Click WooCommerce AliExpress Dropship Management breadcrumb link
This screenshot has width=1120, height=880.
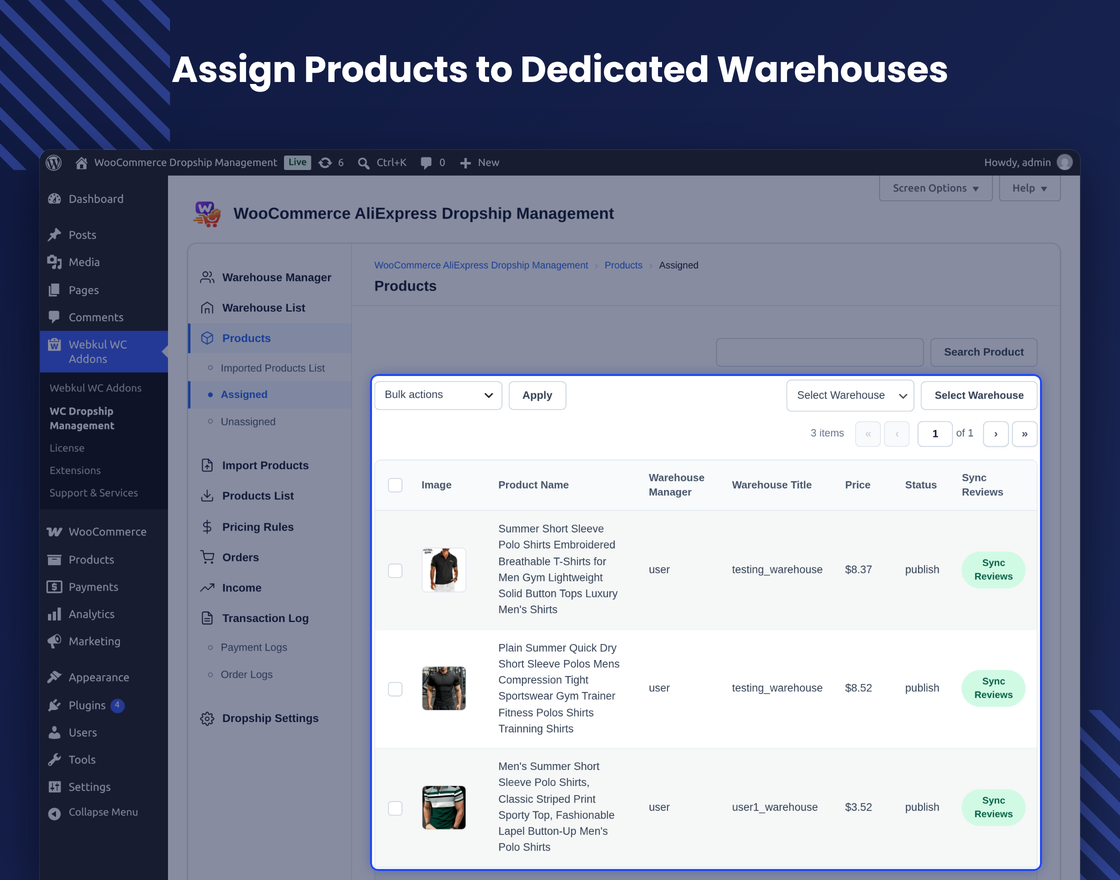pos(481,265)
